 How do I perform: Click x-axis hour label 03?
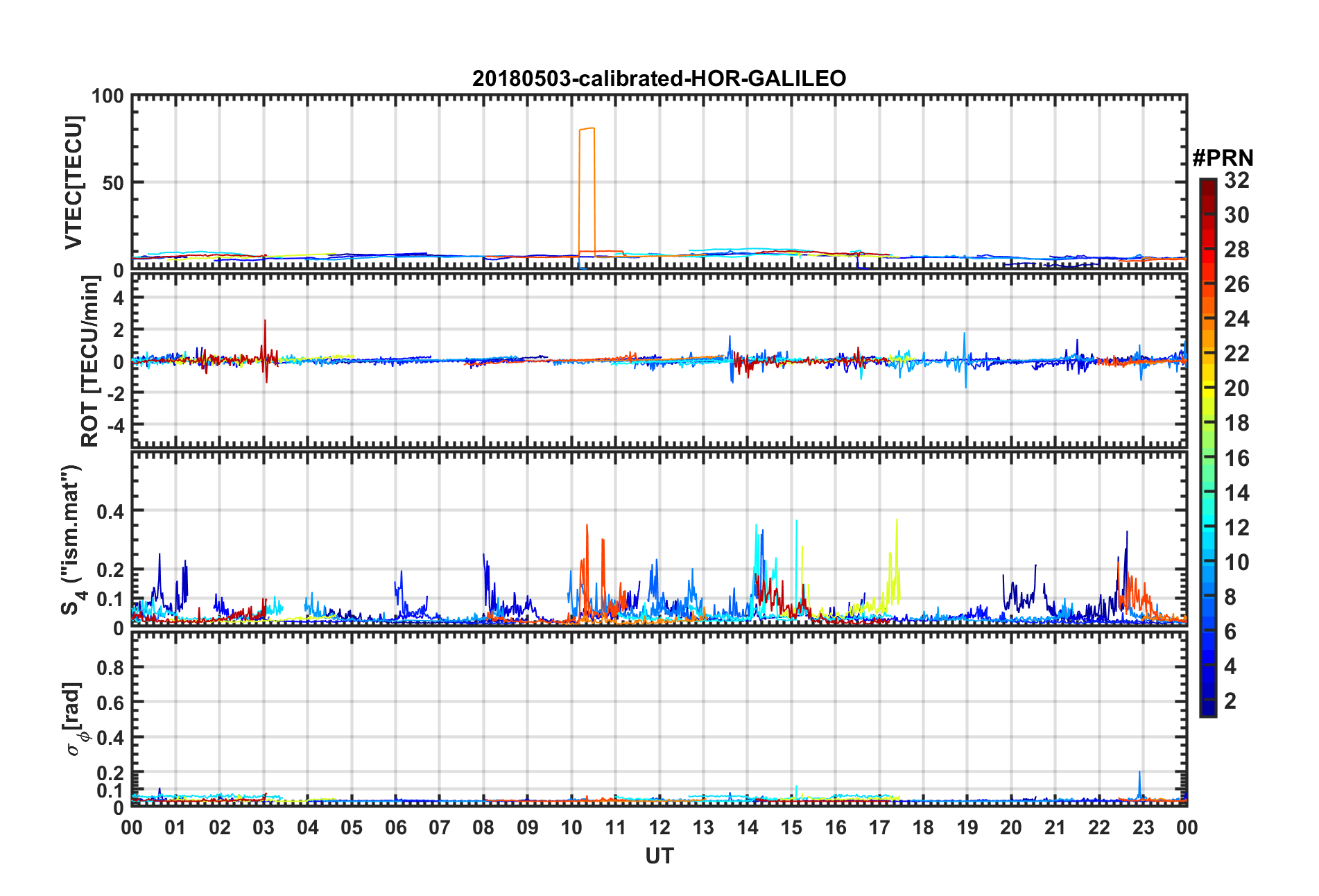(x=264, y=827)
